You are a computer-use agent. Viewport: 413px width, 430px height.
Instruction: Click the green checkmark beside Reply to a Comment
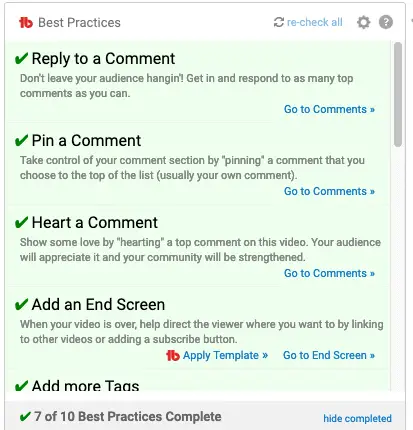tap(21, 59)
